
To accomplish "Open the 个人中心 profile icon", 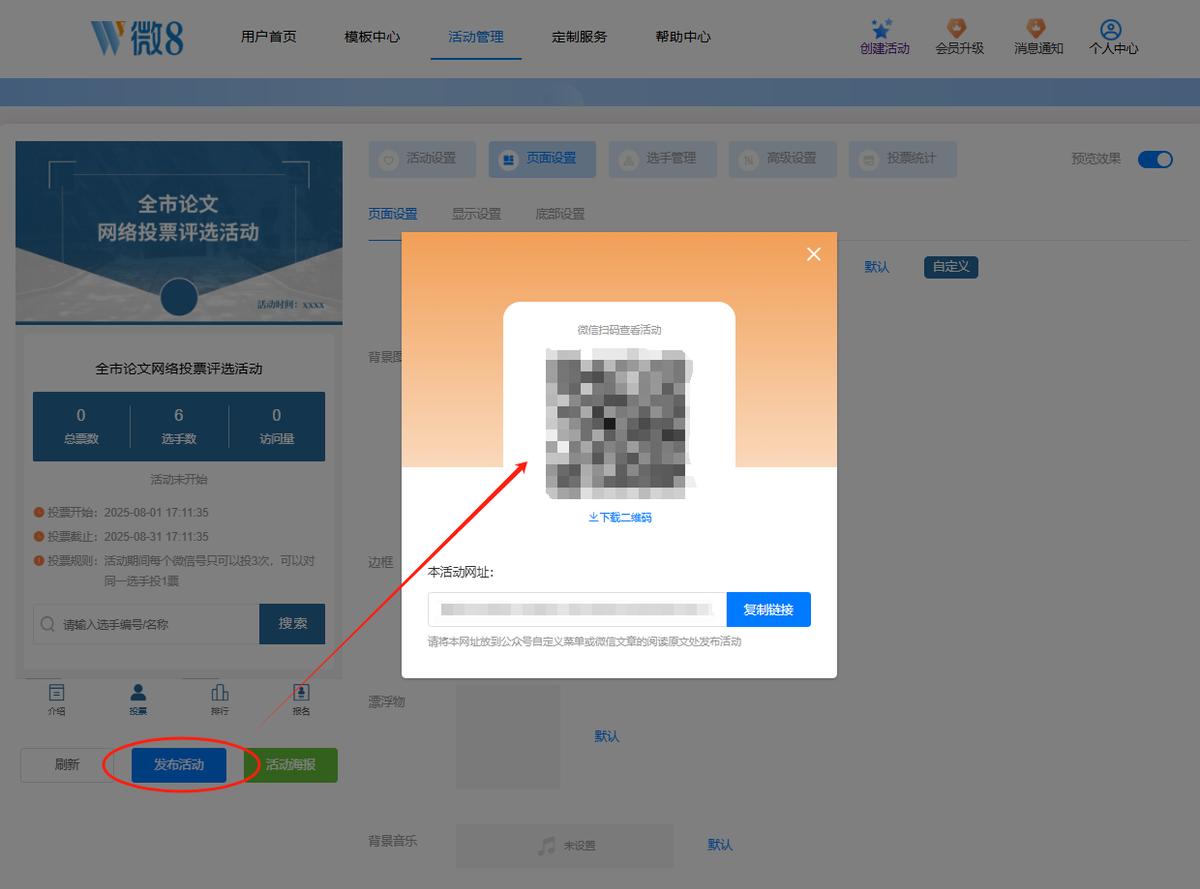I will tap(1111, 29).
